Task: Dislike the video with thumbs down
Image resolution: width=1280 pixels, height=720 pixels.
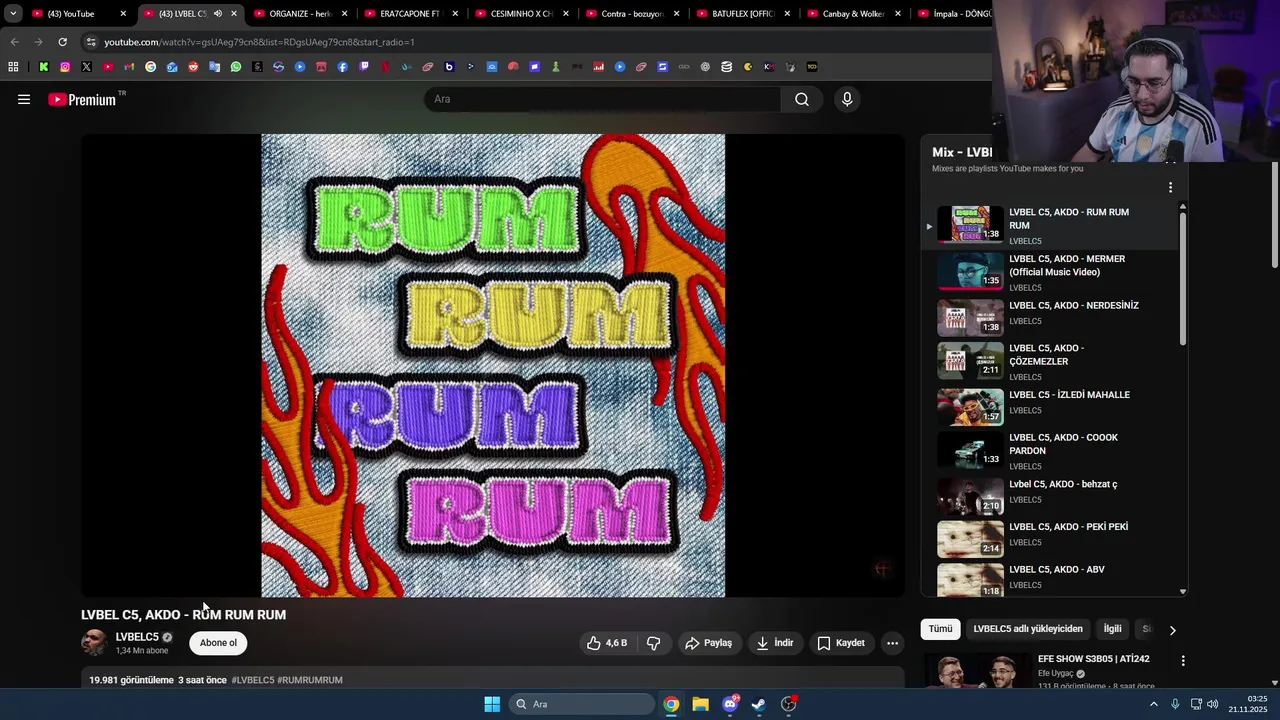Action: click(653, 643)
